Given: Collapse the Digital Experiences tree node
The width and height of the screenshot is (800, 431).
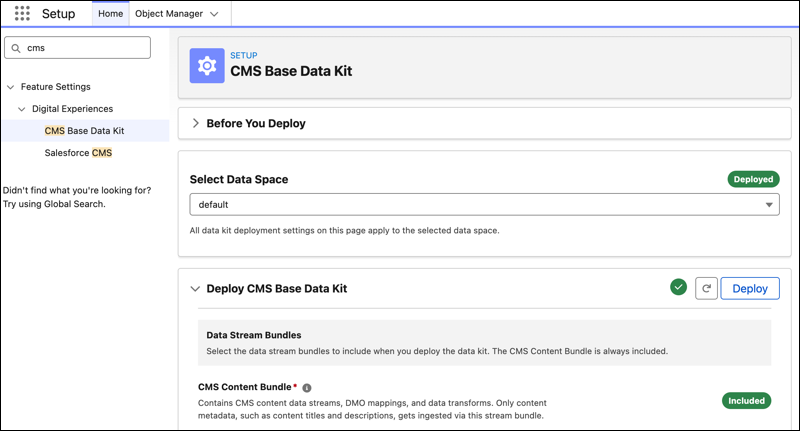Looking at the screenshot, I should (21, 109).
